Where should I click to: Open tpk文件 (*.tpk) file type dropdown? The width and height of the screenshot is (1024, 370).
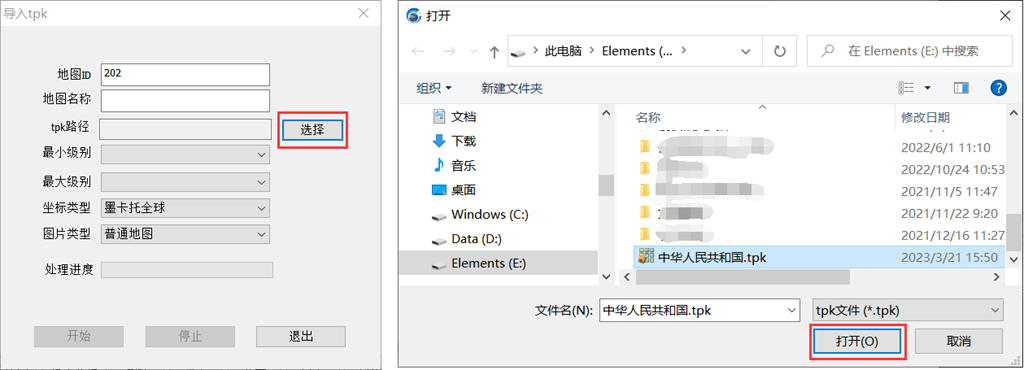pos(907,311)
